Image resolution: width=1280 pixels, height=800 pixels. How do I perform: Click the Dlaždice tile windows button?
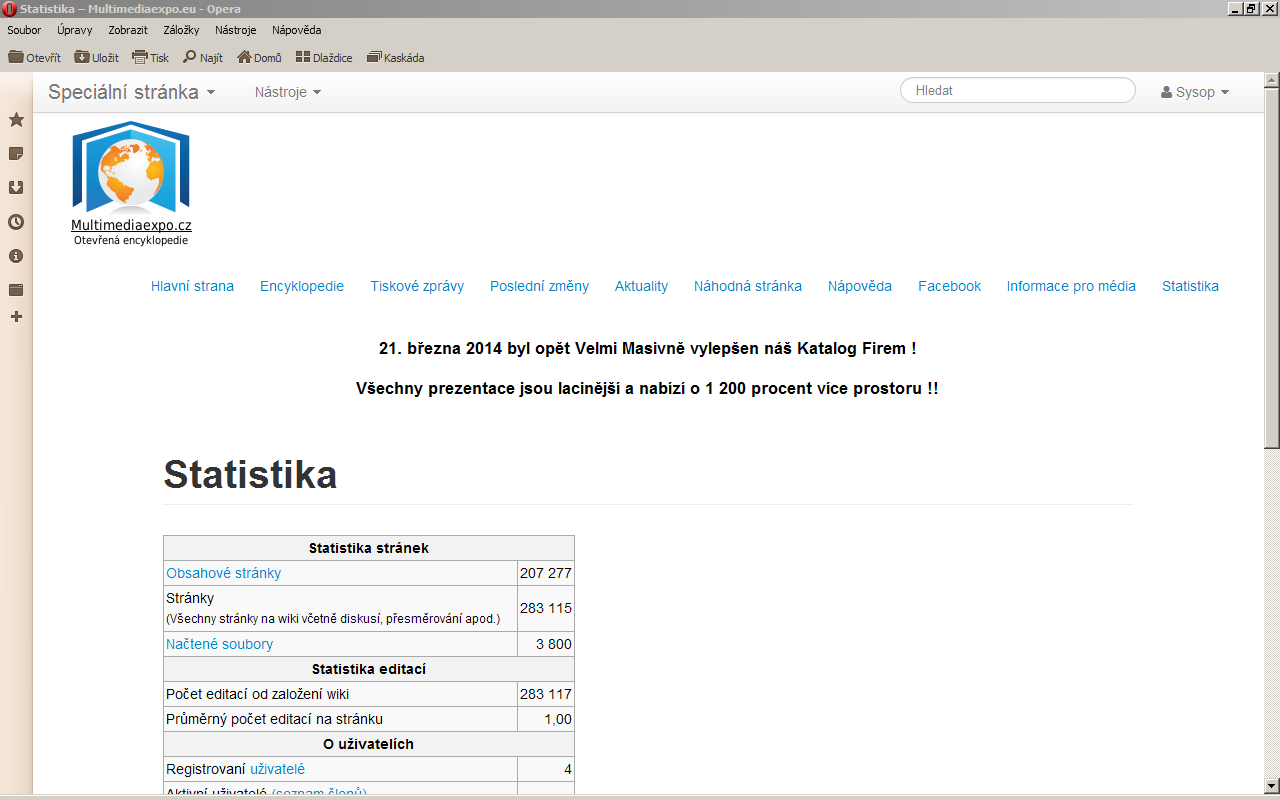[324, 58]
